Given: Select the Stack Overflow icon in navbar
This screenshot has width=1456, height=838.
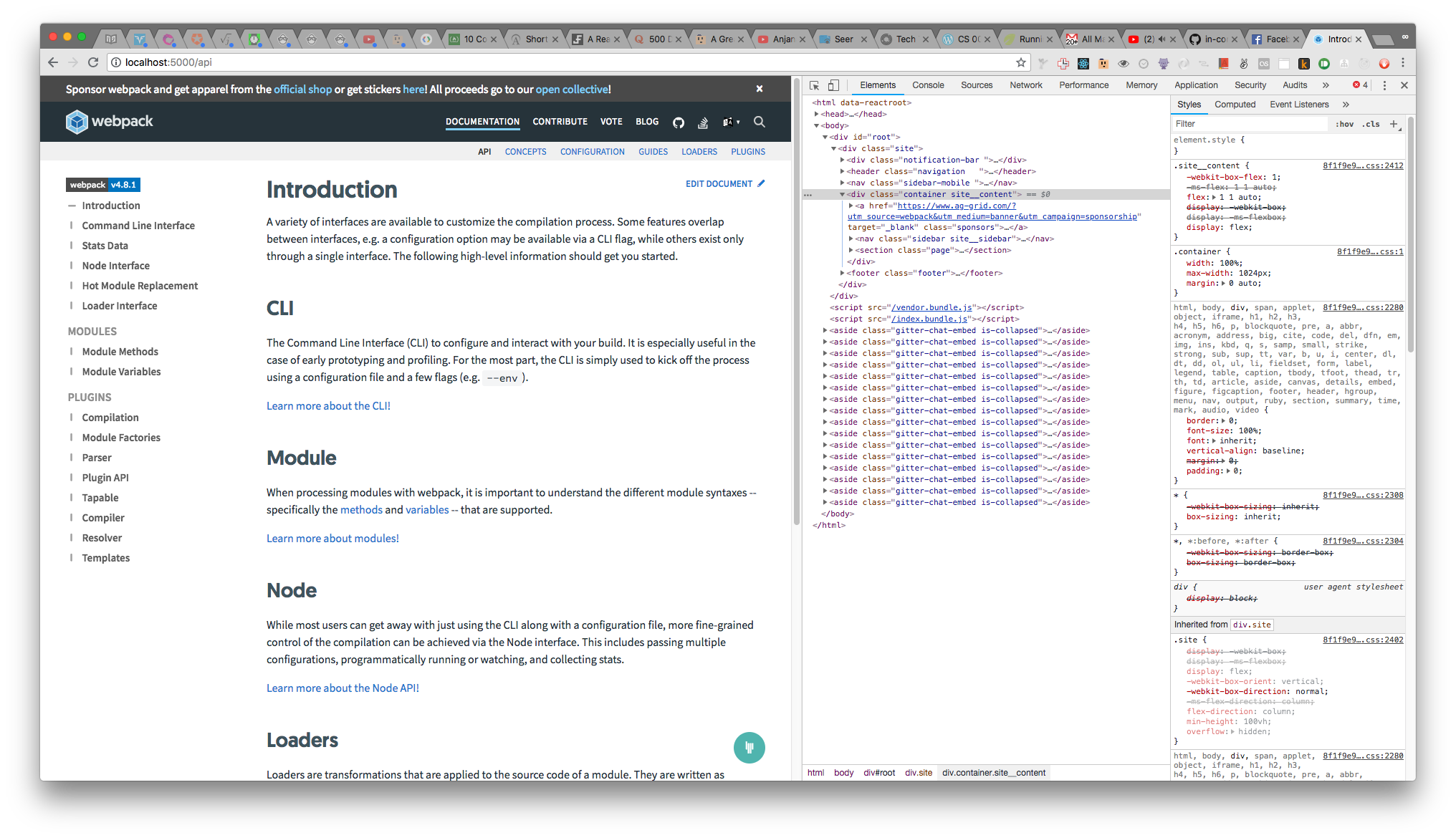Looking at the screenshot, I should (x=703, y=122).
